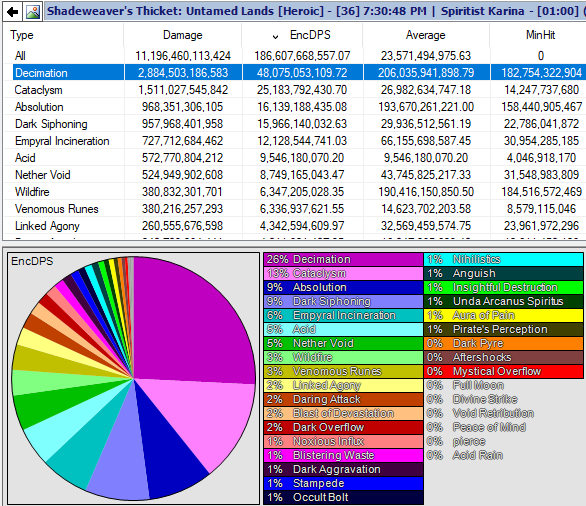
Task: Select the Empyral Incineration table row
Action: [x=294, y=141]
